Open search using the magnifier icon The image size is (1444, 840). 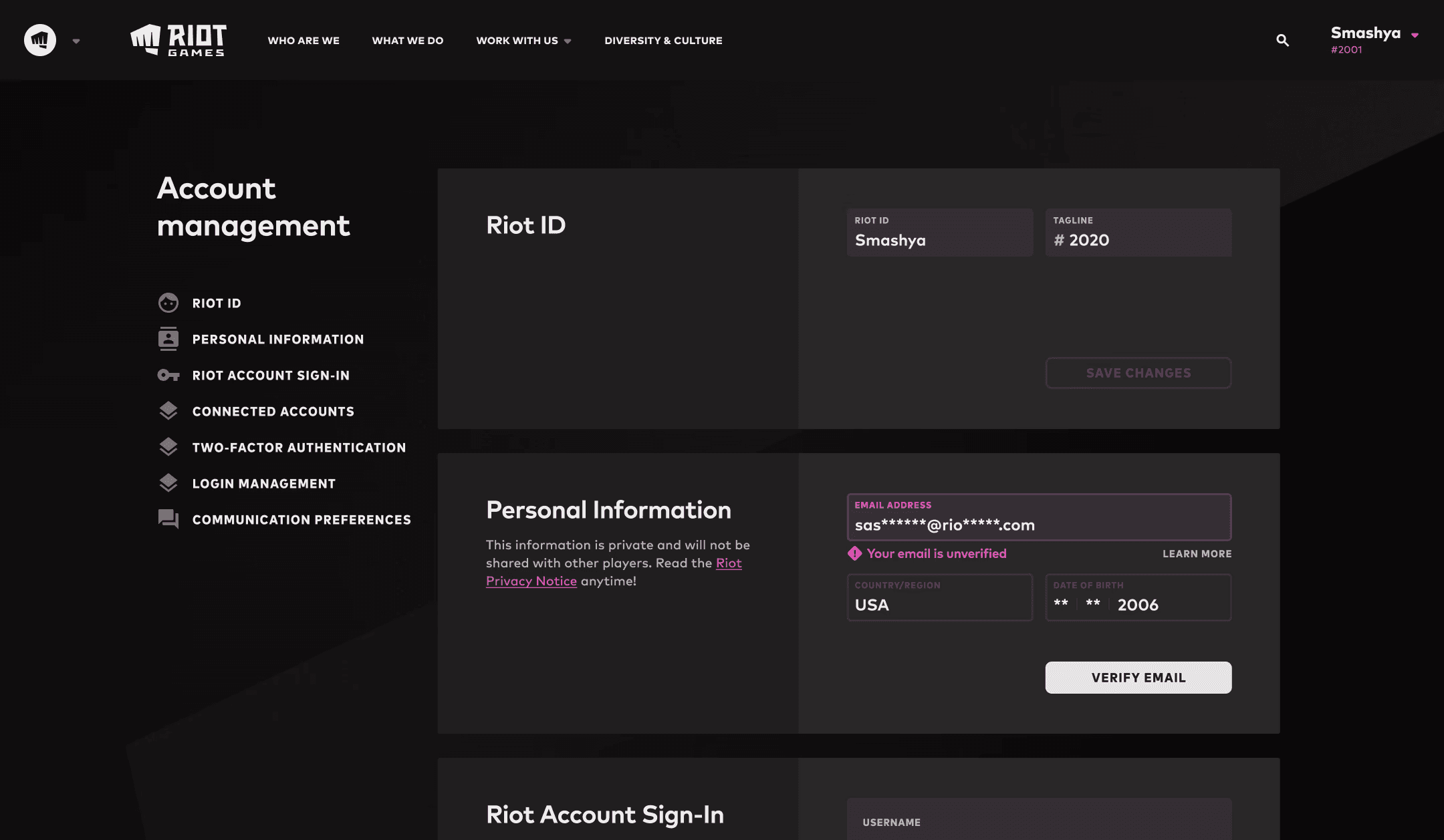click(1282, 40)
